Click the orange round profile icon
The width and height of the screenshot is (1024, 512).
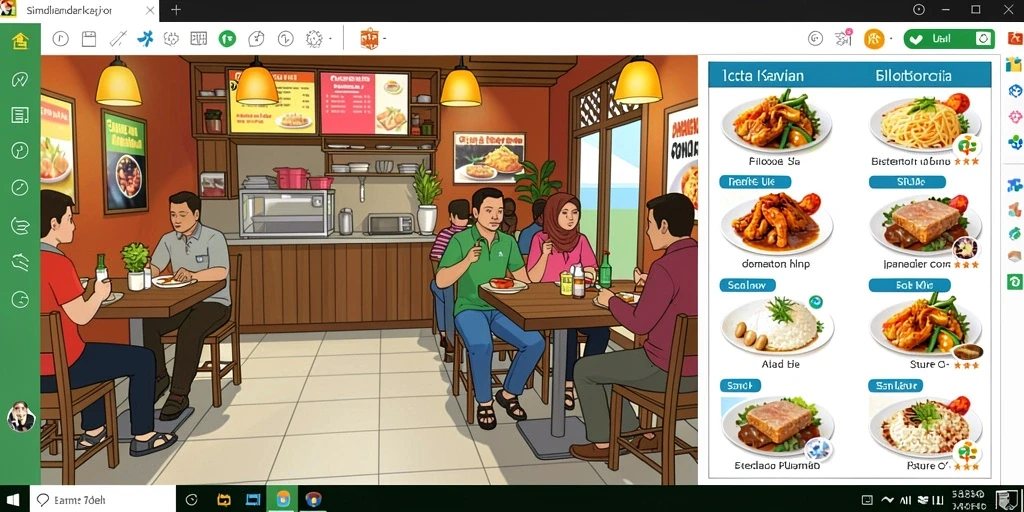pyautogui.click(x=874, y=39)
